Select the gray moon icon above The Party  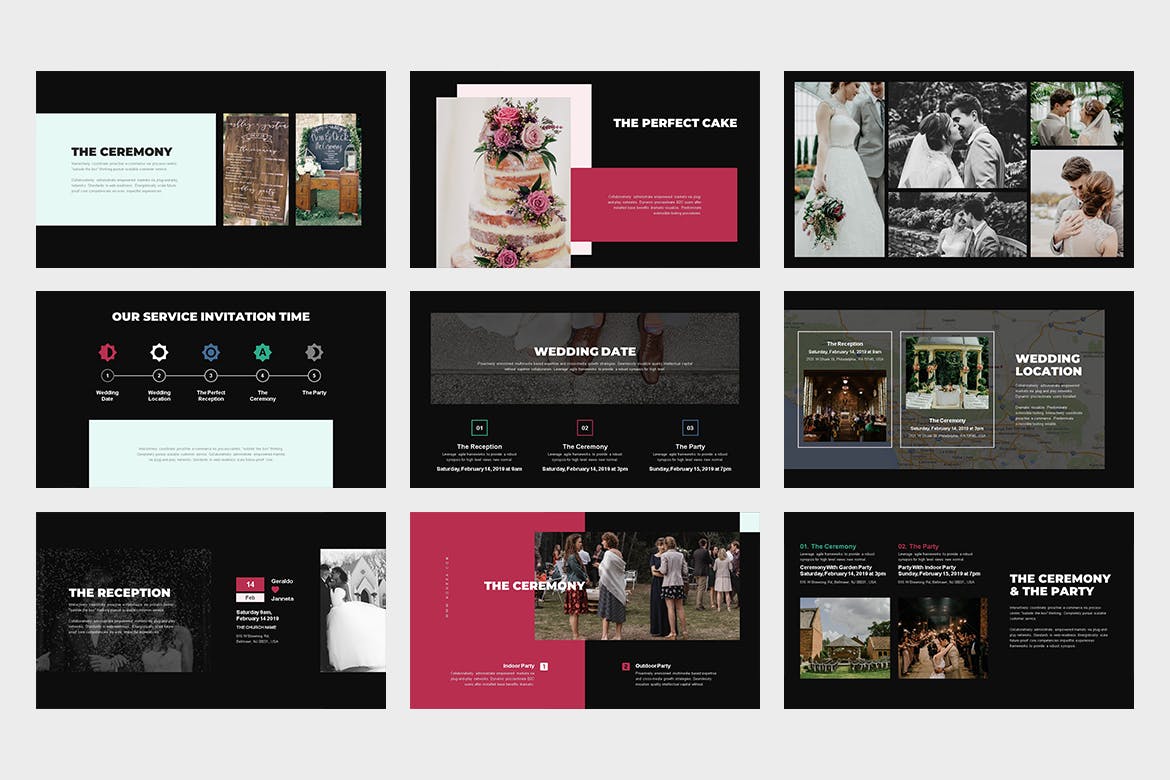click(314, 352)
